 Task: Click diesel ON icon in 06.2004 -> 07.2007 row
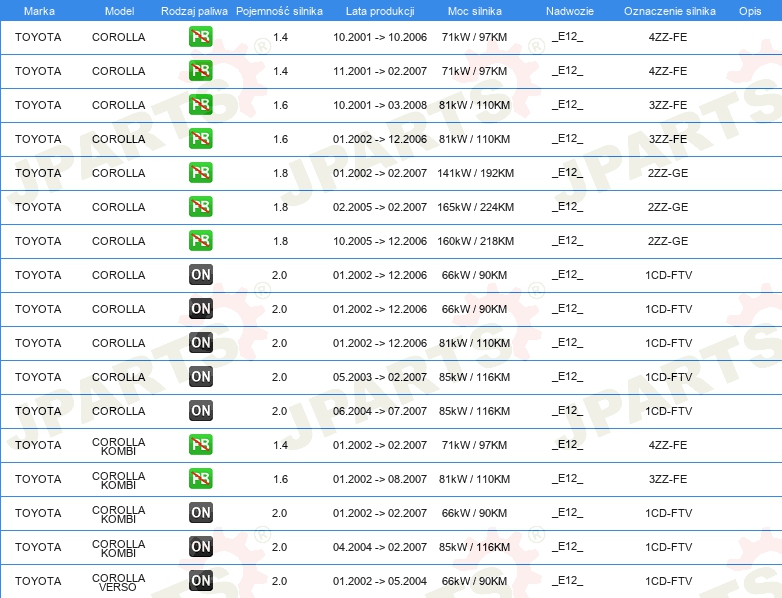coord(200,410)
